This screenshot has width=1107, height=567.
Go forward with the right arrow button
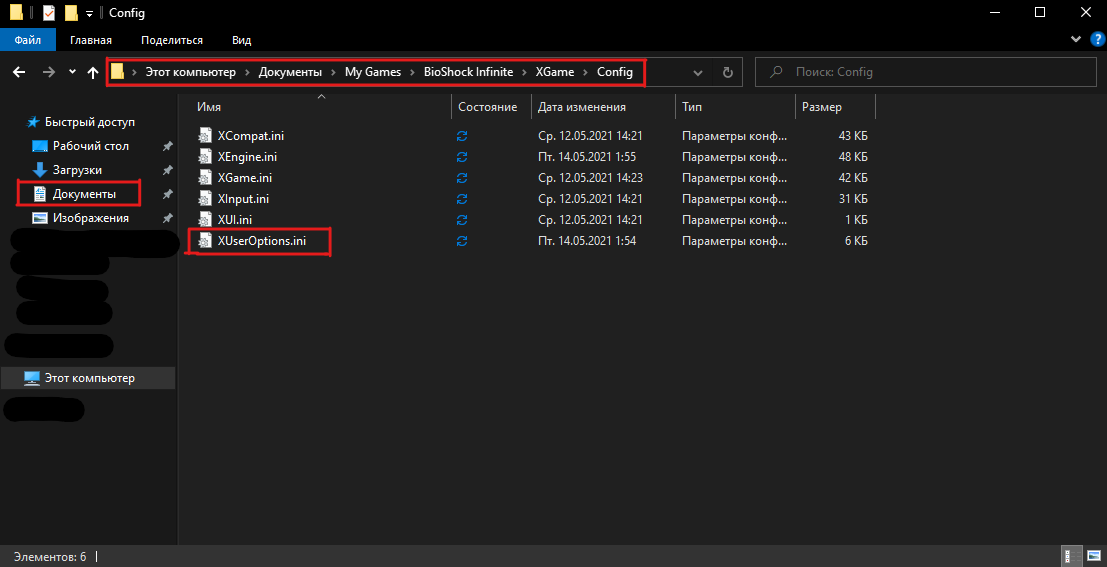coord(49,72)
